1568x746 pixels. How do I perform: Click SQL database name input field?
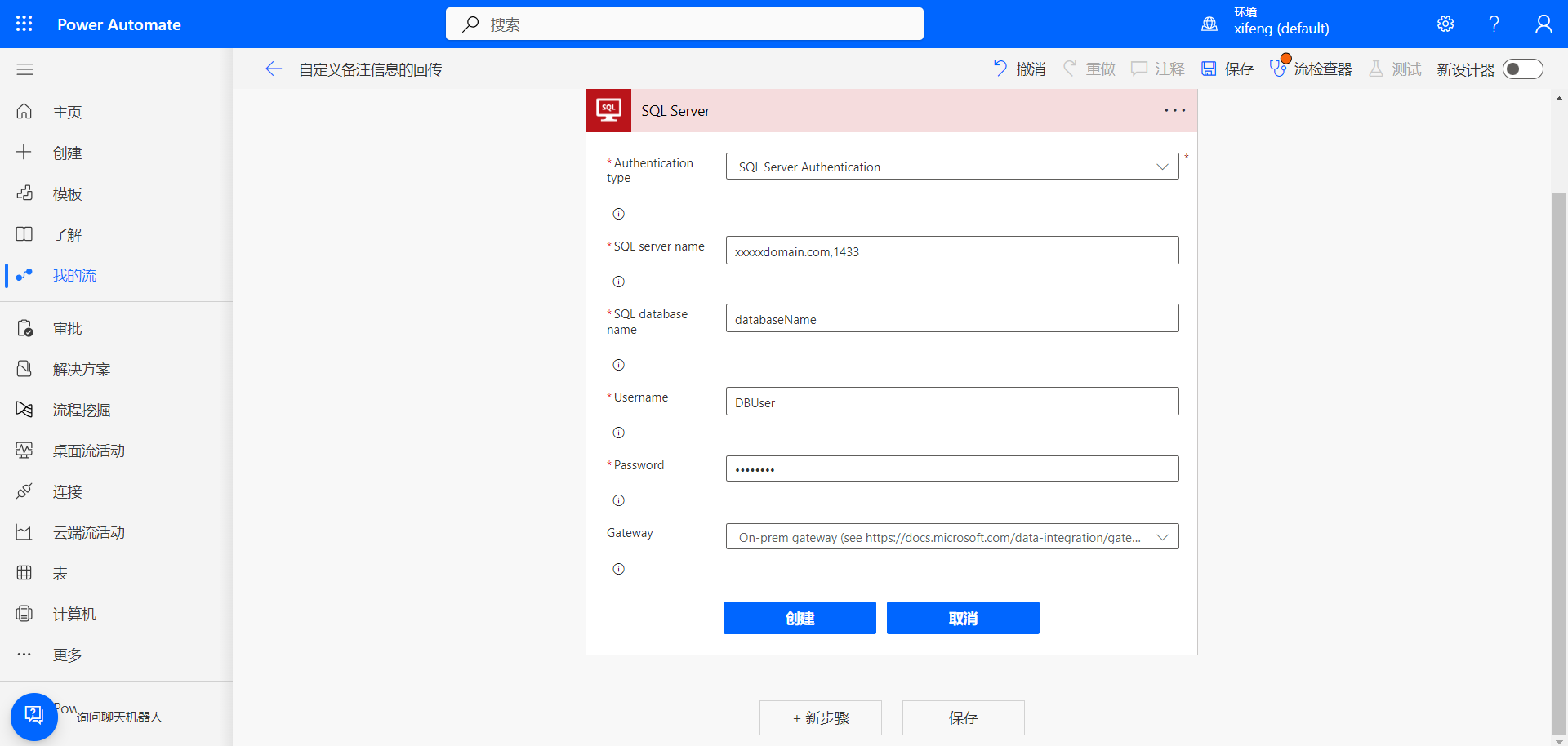(x=952, y=318)
